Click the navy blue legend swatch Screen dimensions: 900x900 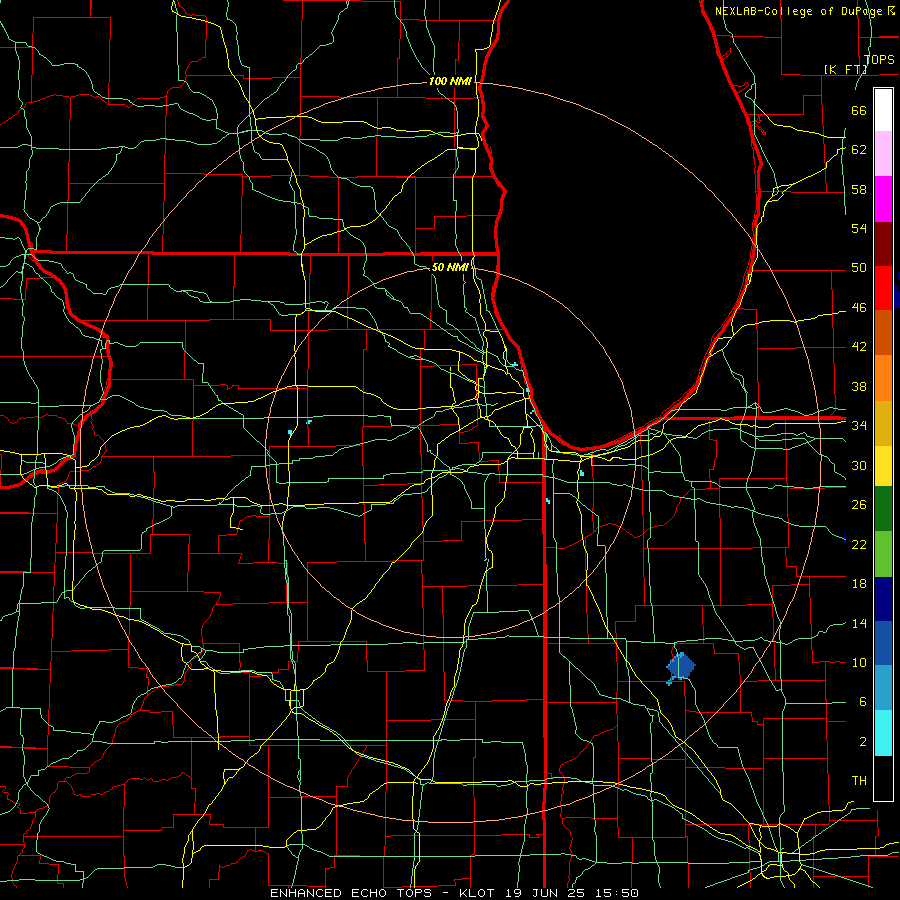click(x=883, y=599)
